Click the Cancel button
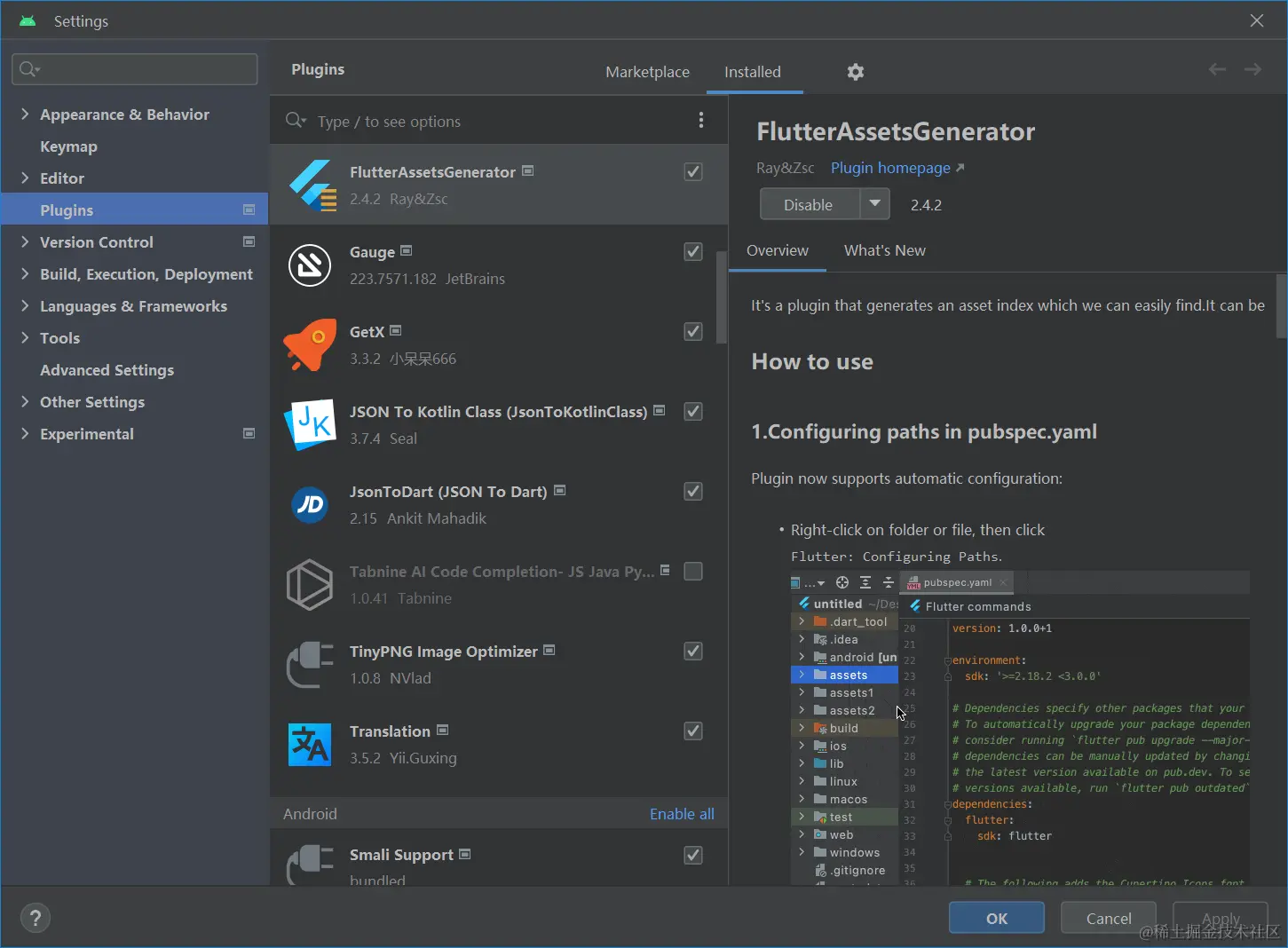Screen dimensions: 1288x948 1109,918
